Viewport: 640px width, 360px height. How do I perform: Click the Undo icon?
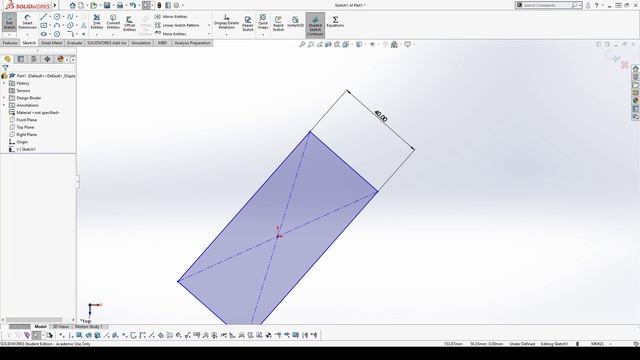point(133,5)
